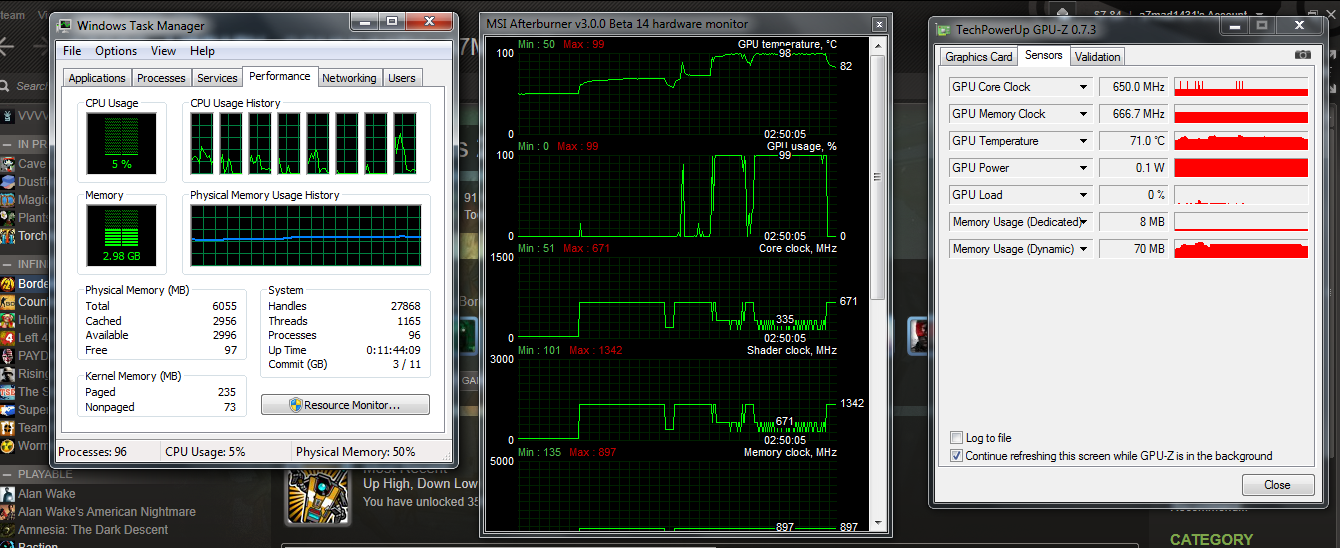Open the GPU Power sensor dropdown
The image size is (1340, 548).
pyautogui.click(x=1083, y=168)
